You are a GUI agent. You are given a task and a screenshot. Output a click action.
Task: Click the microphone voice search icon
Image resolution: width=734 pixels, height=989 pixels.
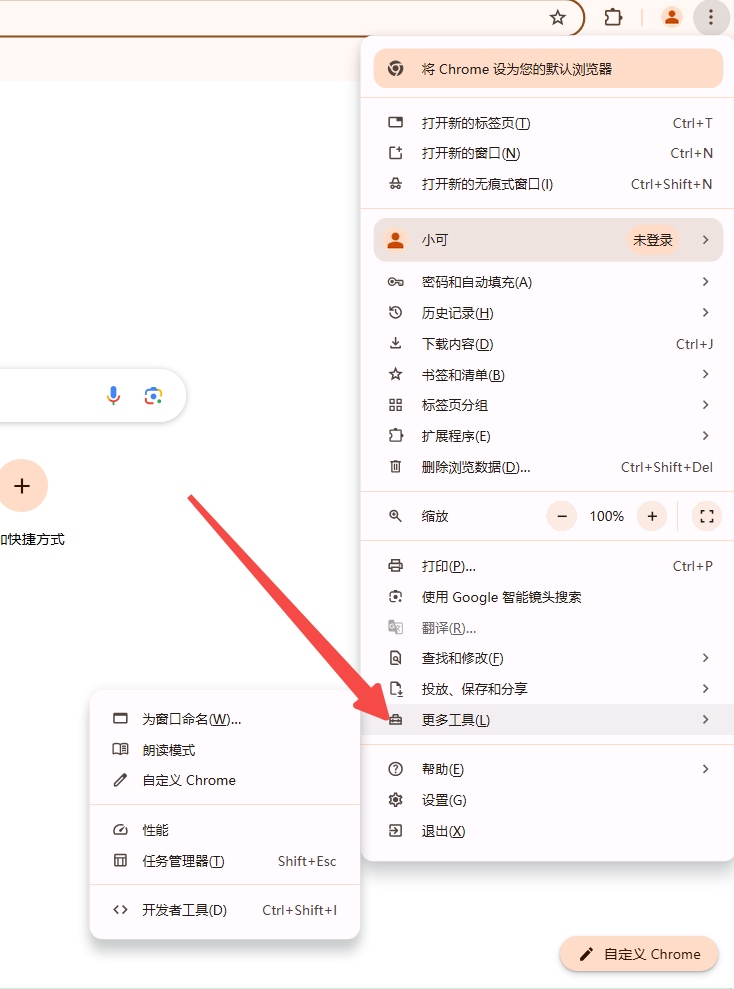tap(114, 395)
